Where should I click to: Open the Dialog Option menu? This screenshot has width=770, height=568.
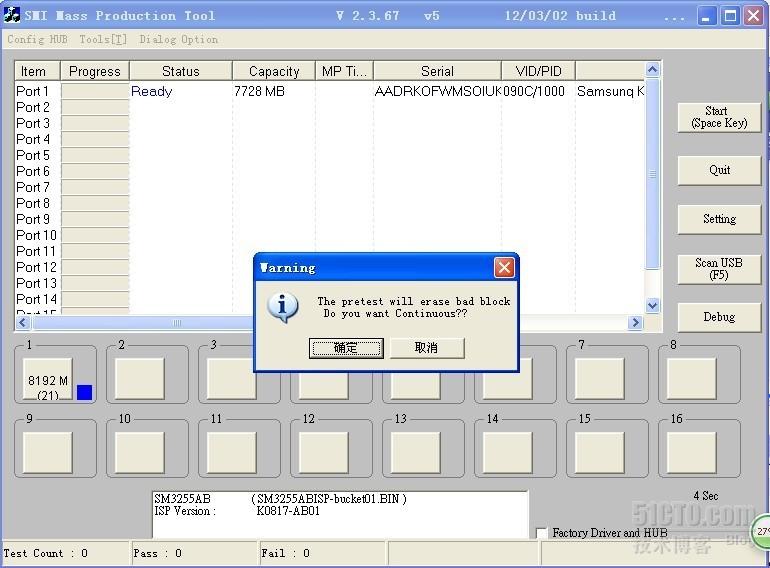pos(178,39)
